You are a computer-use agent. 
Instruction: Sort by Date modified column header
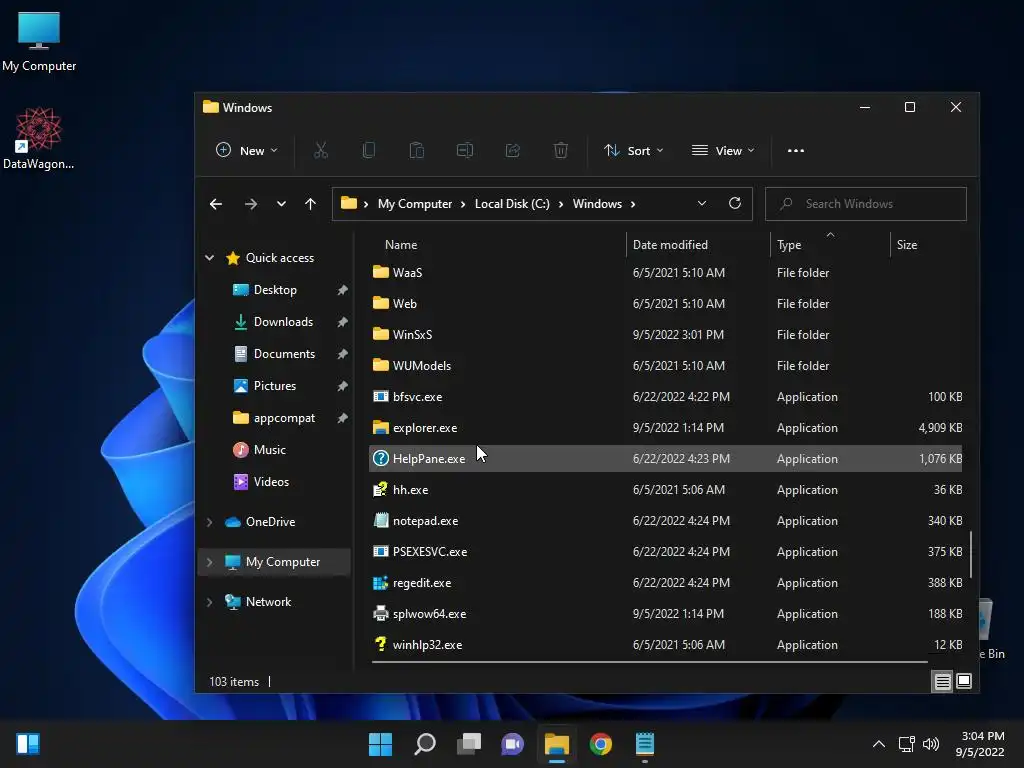(x=670, y=245)
